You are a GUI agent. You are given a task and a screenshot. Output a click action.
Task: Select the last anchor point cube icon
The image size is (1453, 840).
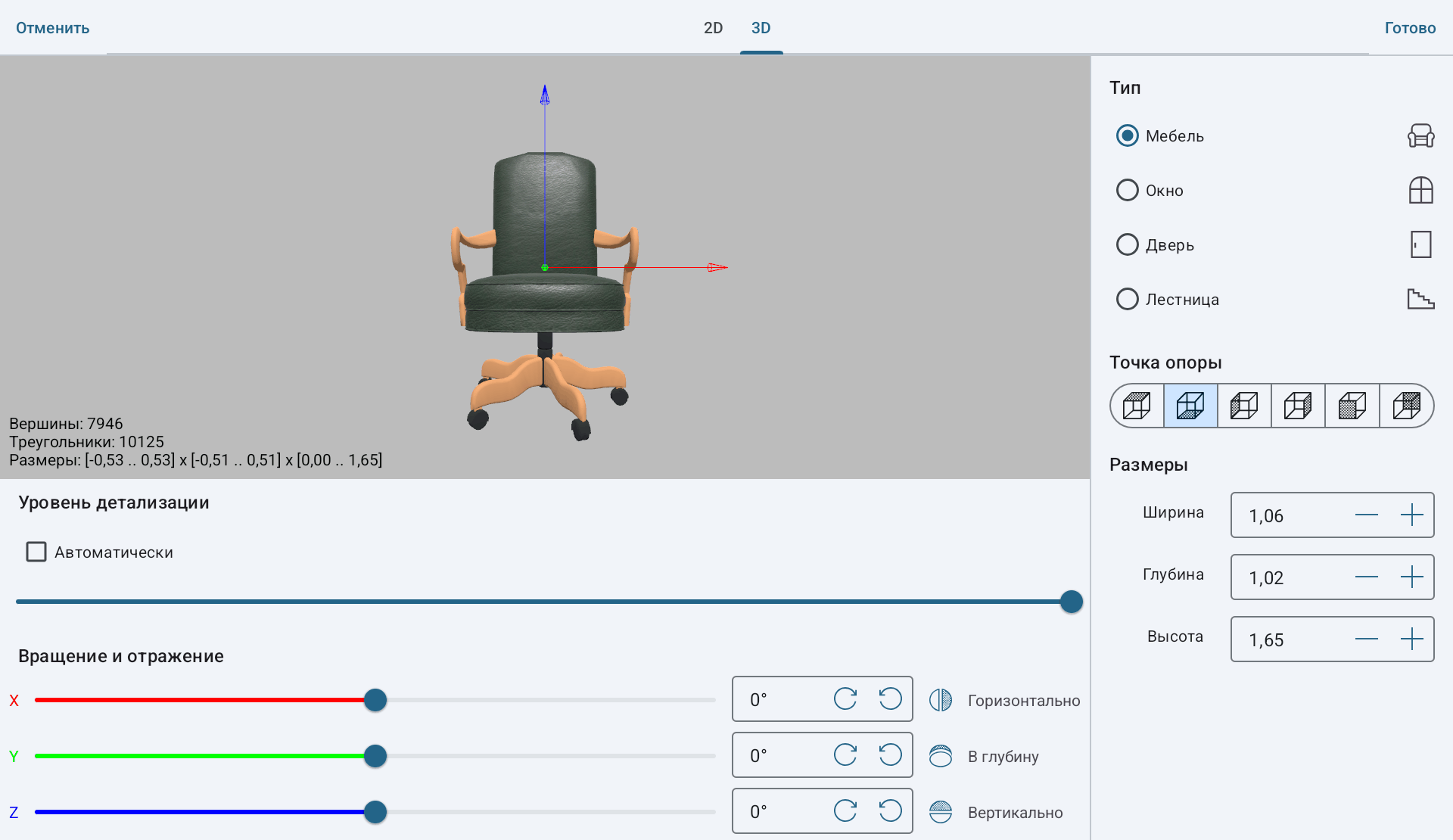1406,406
